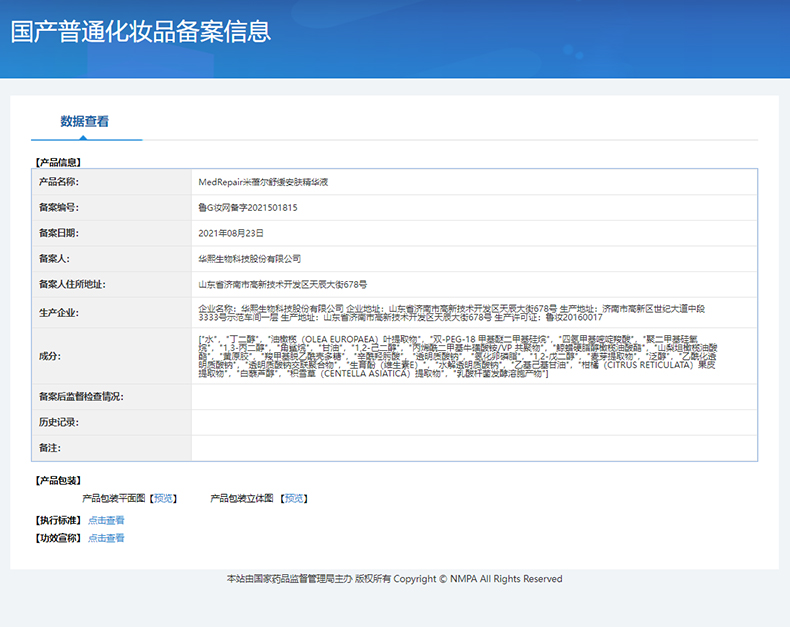Open 点击查看 link next to 功效宣称
The width and height of the screenshot is (790, 627).
106,538
